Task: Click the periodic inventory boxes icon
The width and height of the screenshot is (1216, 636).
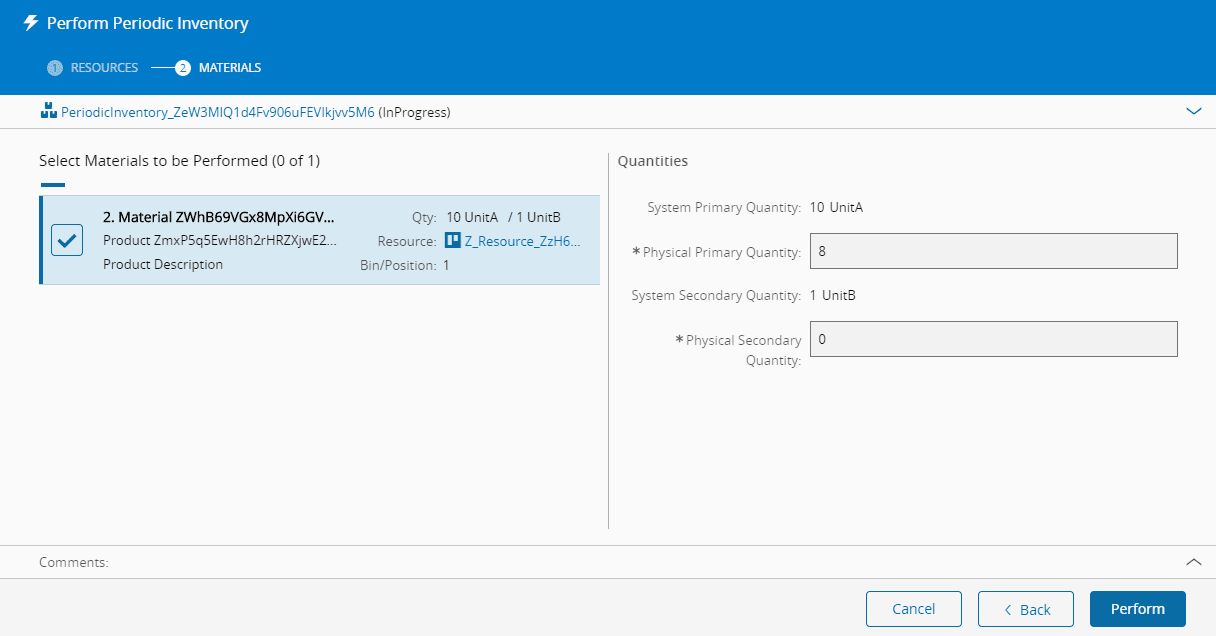Action: click(x=48, y=111)
